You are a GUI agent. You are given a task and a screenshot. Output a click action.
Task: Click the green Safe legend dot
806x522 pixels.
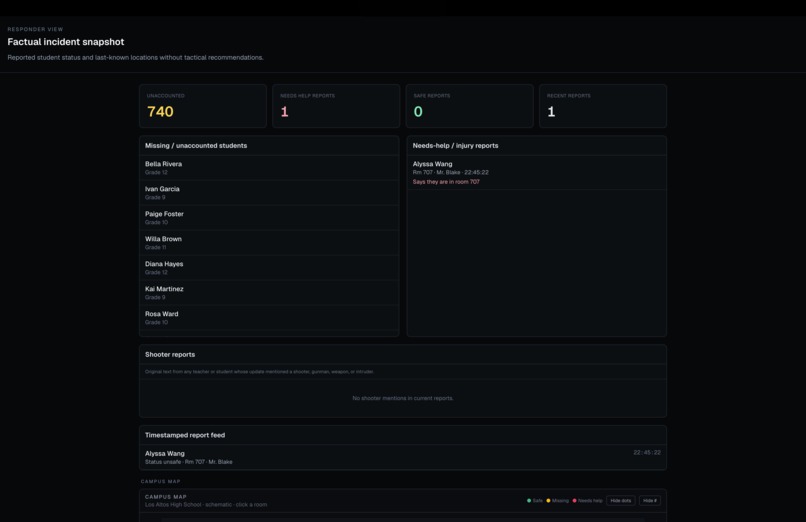coord(529,500)
